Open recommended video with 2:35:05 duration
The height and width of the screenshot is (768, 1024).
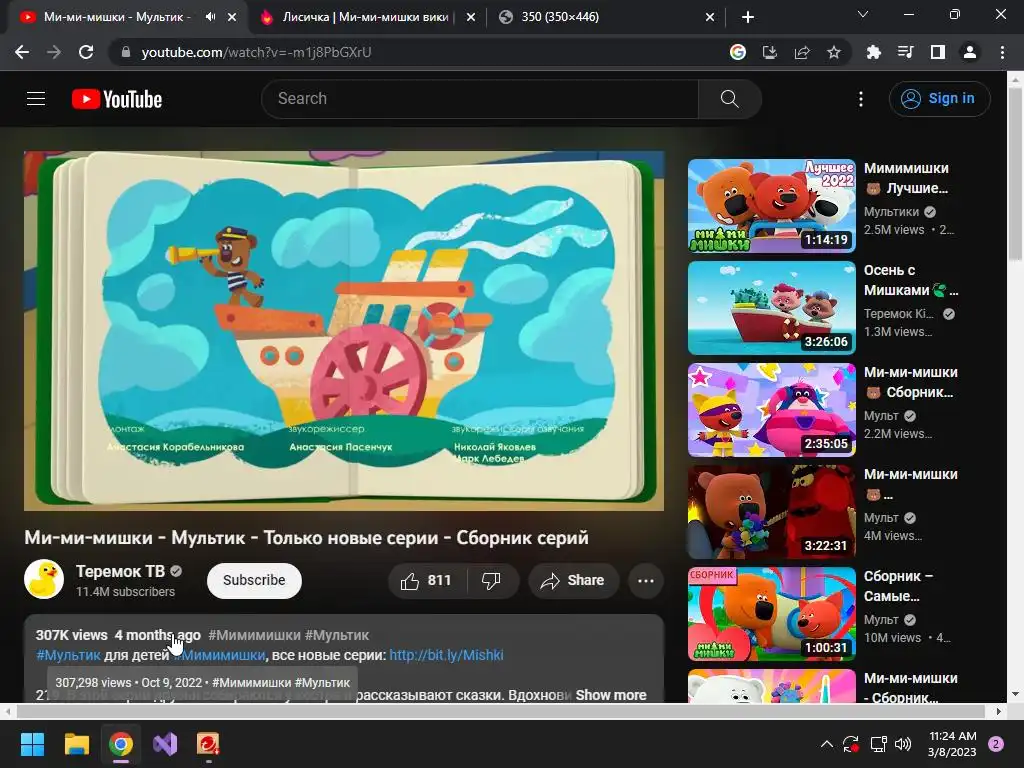pos(771,409)
